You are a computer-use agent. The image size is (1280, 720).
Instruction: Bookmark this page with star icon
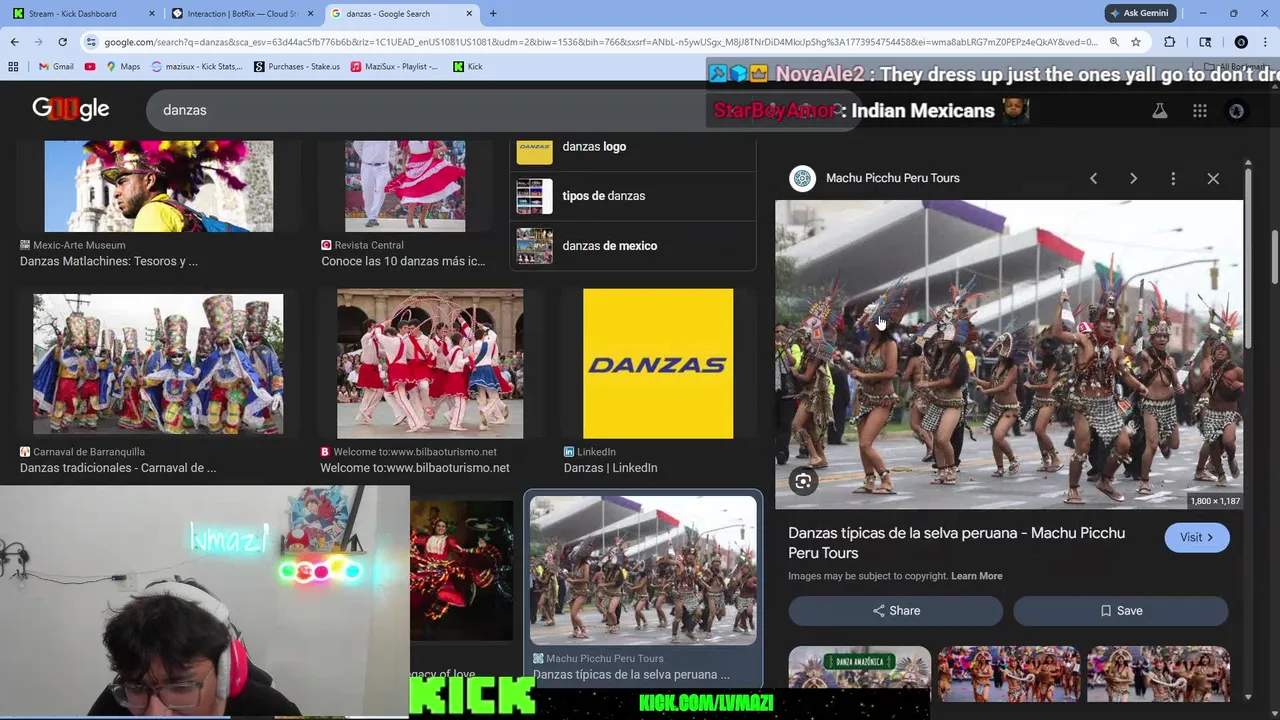pos(1136,42)
